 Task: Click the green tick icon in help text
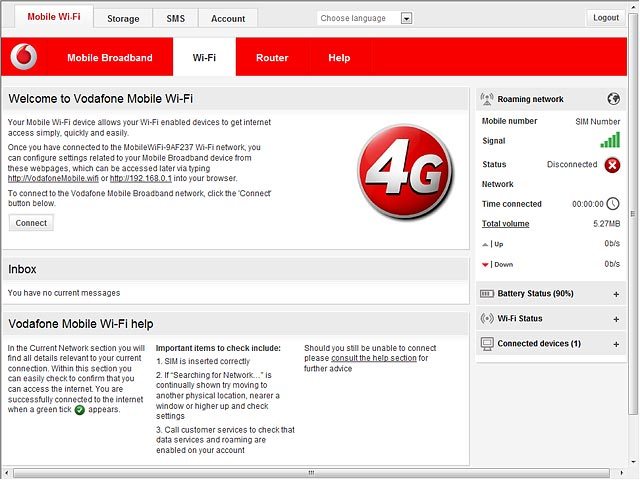click(80, 410)
